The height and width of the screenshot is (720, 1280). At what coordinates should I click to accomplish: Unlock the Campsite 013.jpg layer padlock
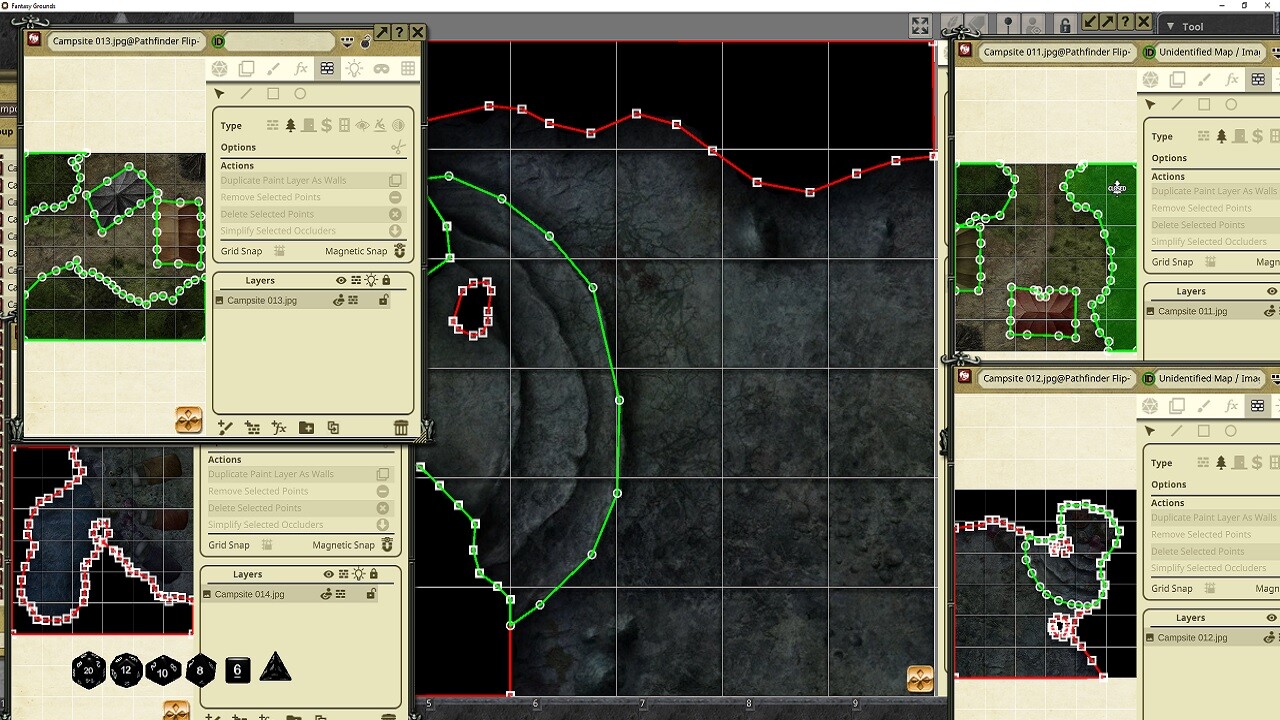383,300
